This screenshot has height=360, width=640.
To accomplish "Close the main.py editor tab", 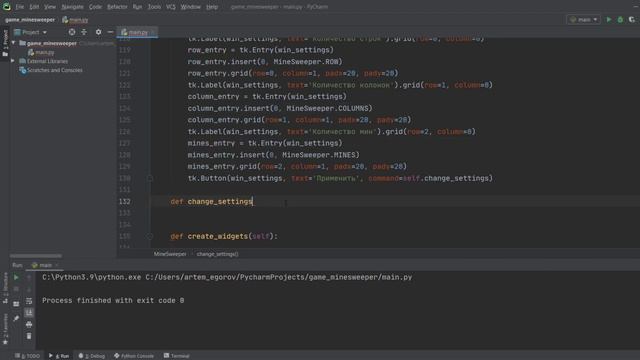I will tap(153, 32).
